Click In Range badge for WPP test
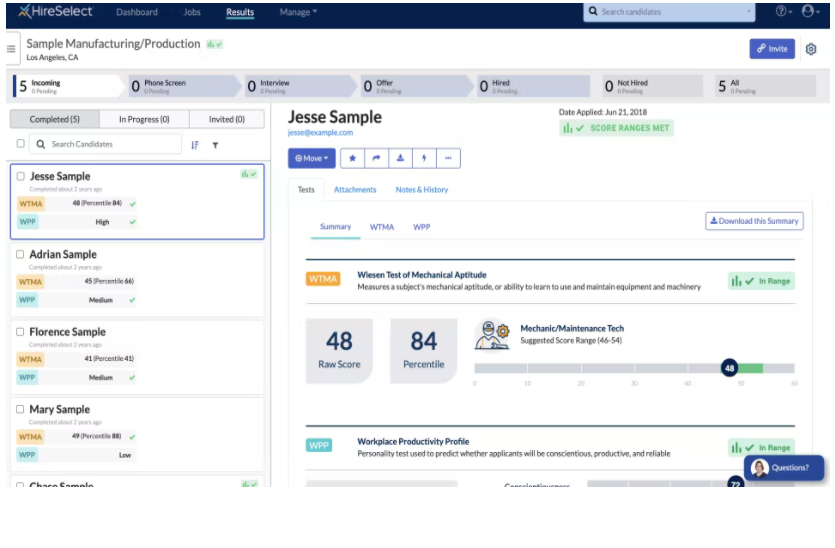 click(761, 448)
